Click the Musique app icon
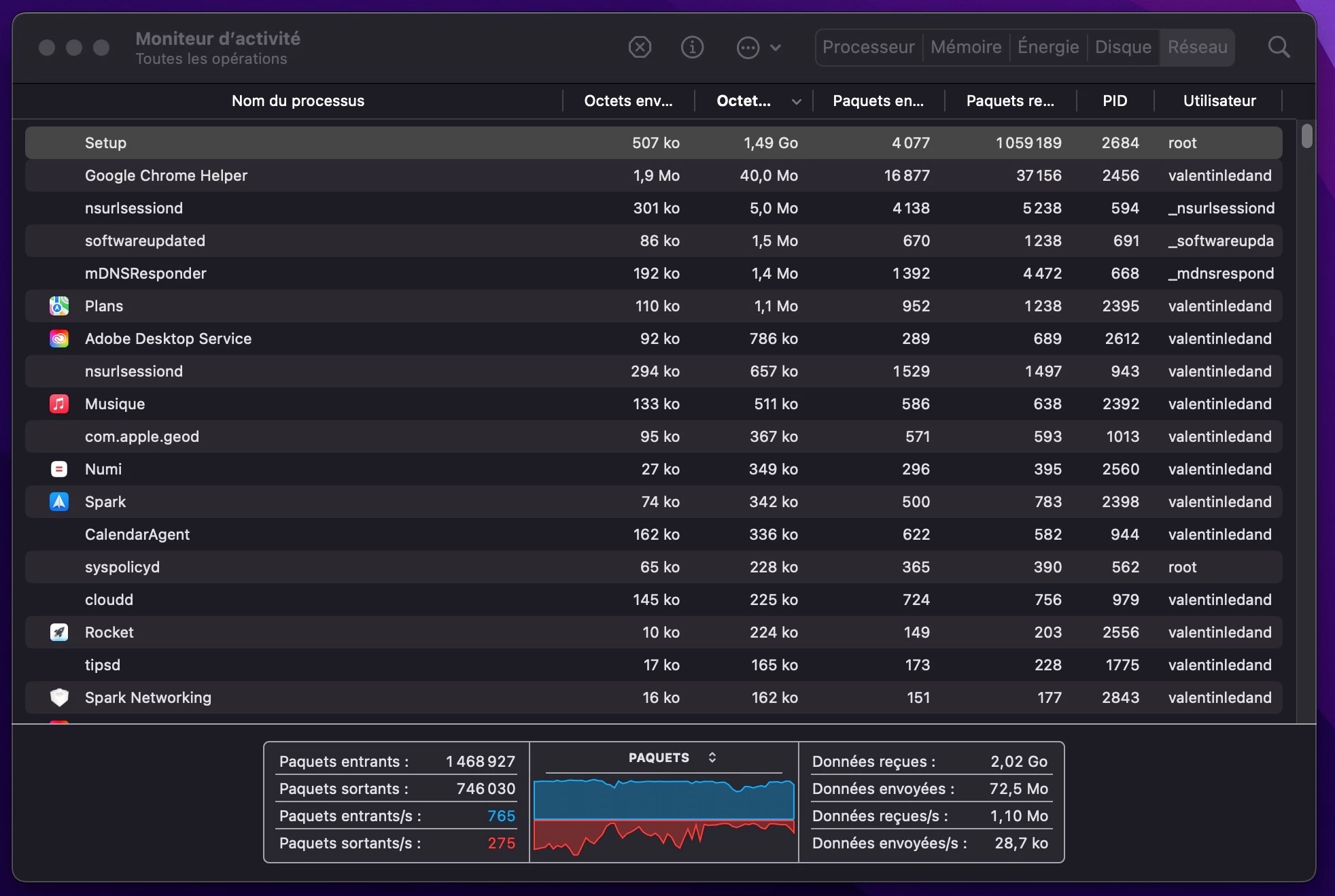 click(59, 404)
